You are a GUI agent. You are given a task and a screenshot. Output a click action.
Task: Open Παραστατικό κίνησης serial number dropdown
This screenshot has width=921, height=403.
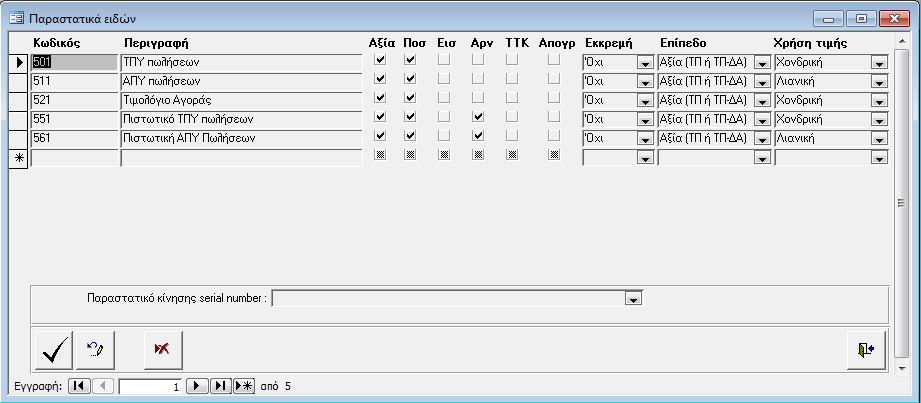(x=632, y=298)
